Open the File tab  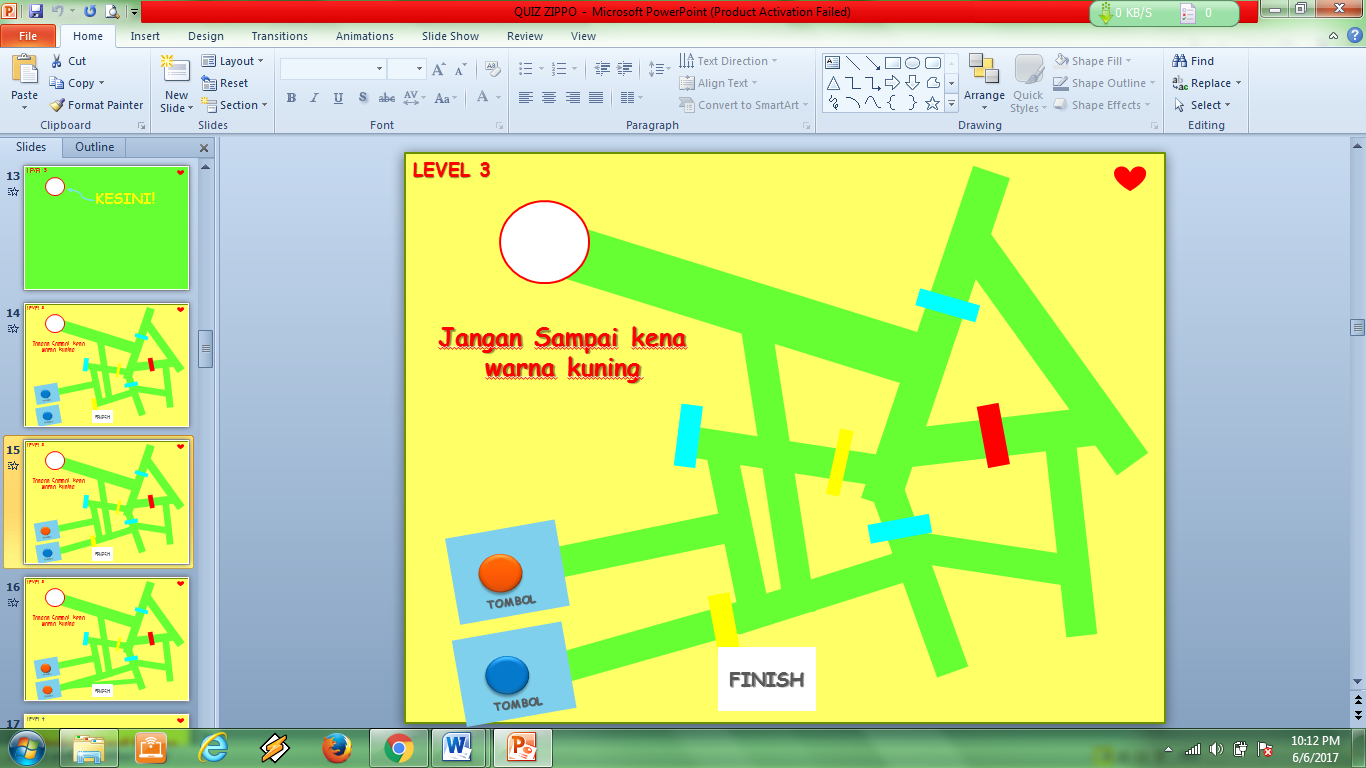(x=28, y=36)
